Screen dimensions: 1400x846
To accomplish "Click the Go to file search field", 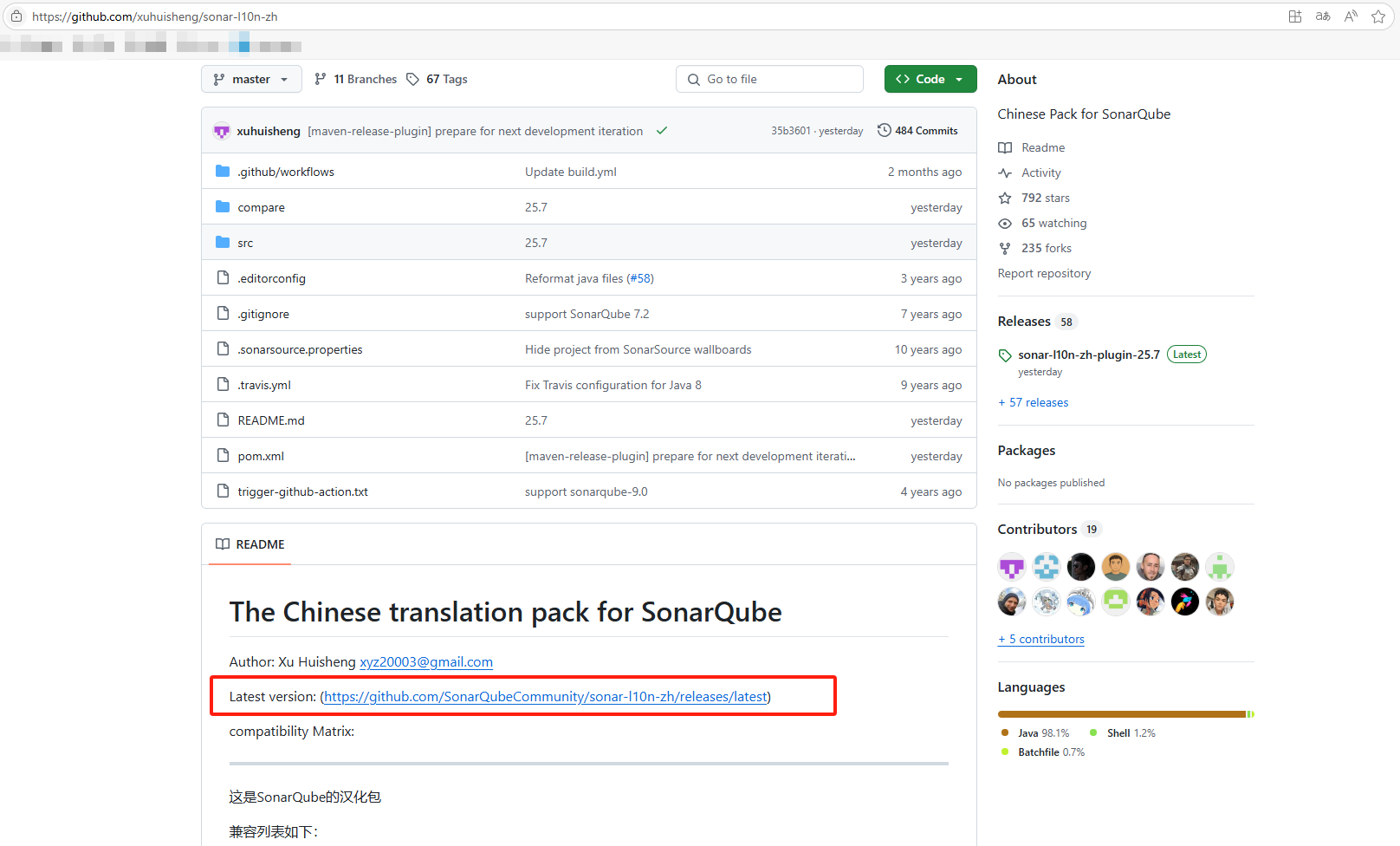I will click(769, 79).
